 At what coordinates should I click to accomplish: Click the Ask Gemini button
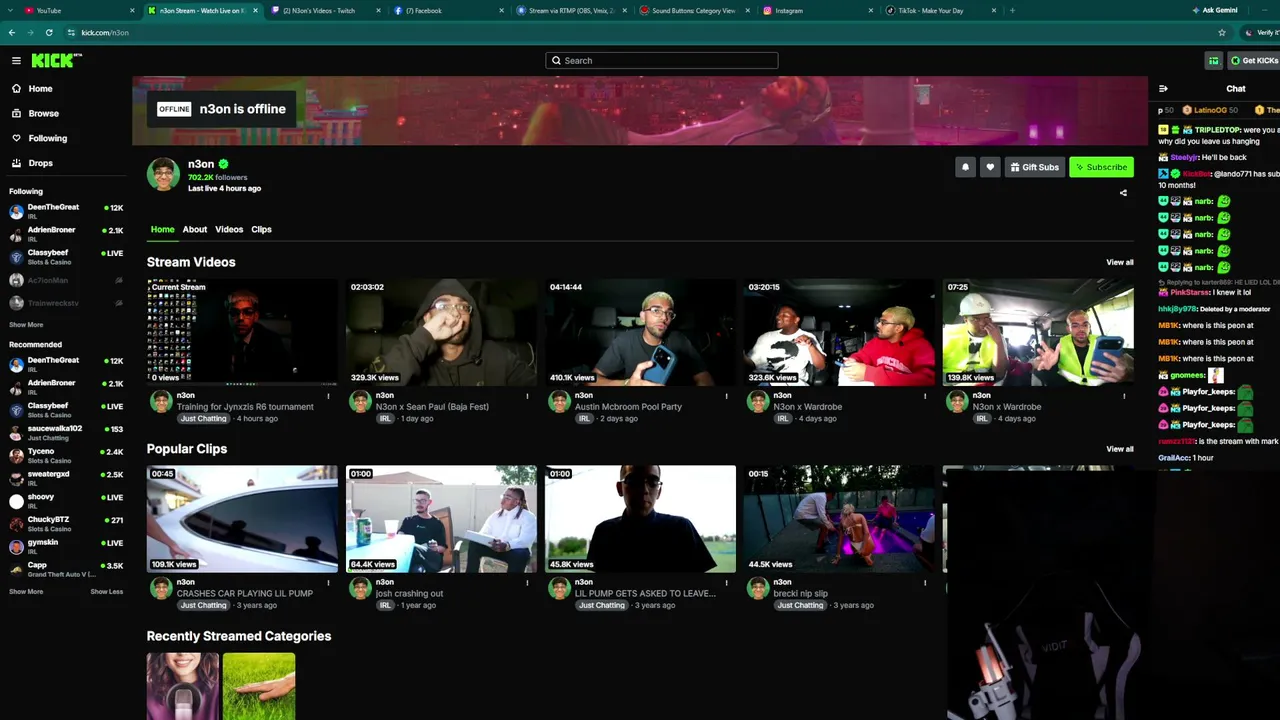(1215, 11)
